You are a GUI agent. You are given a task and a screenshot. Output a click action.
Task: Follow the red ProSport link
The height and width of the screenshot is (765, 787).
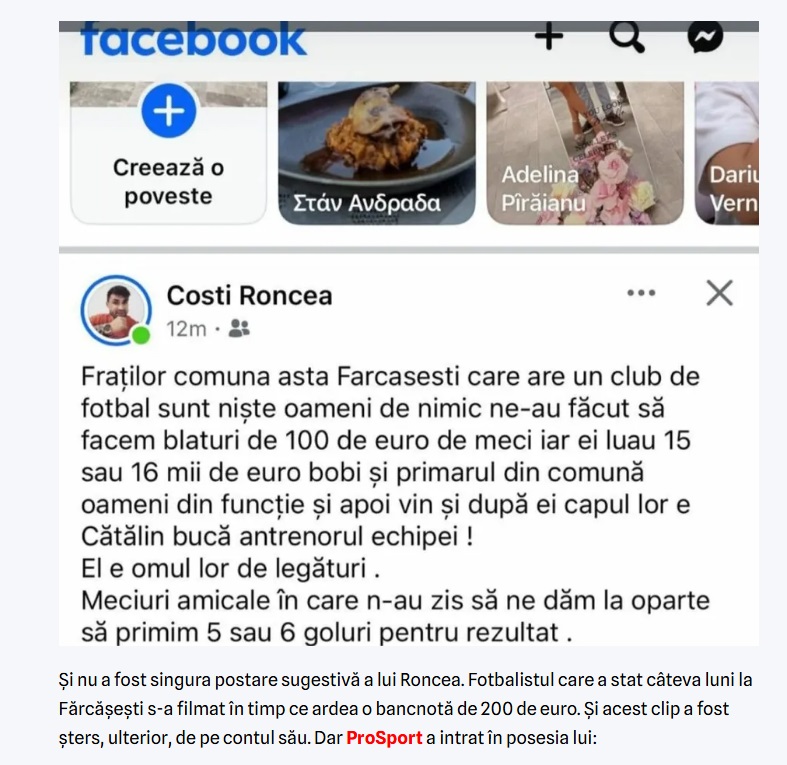tap(384, 737)
